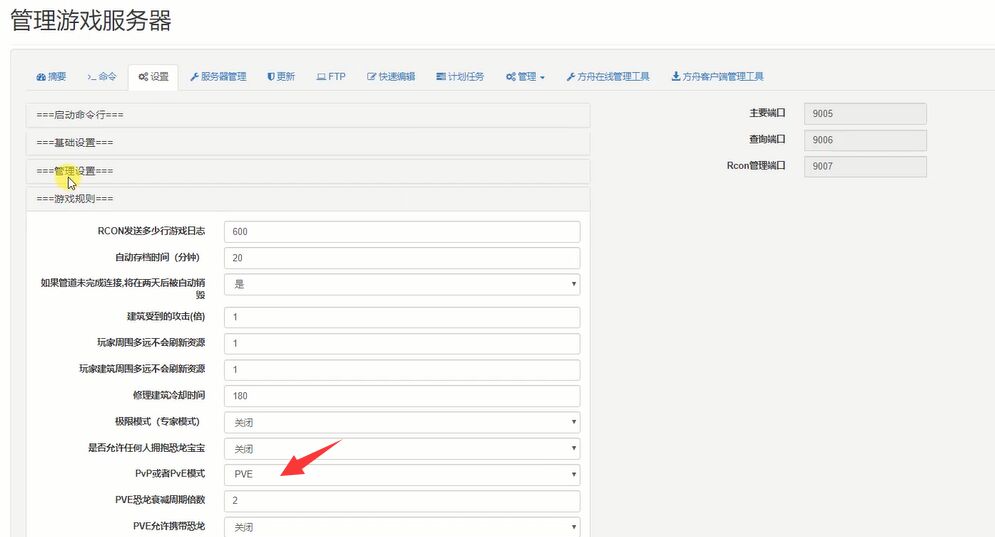Viewport: 995px width, 537px height.
Task: Click the 快速编辑 edit icon
Action: tap(372, 77)
